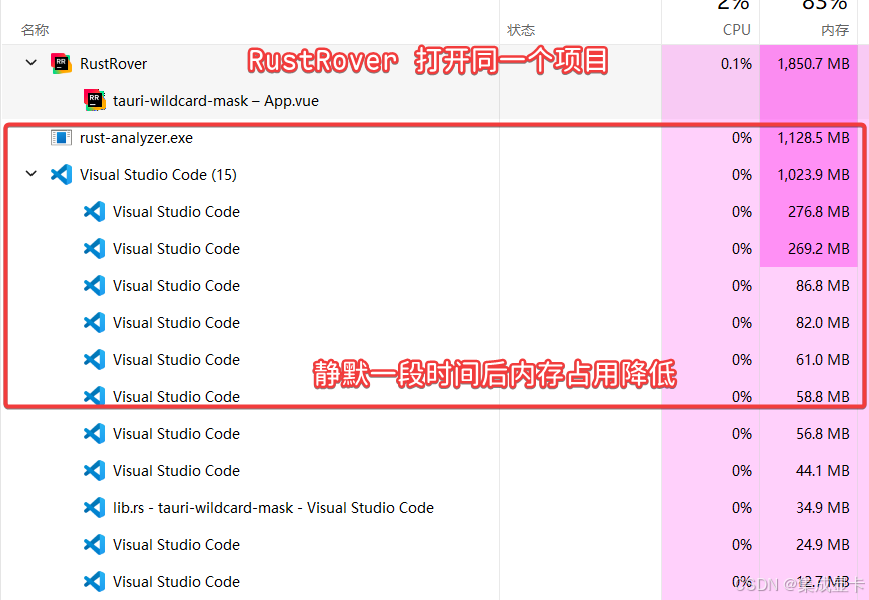Screen dimensions: 869x600
Task: Click VS Code icon on the 24.9 MB row
Action: click(x=94, y=544)
